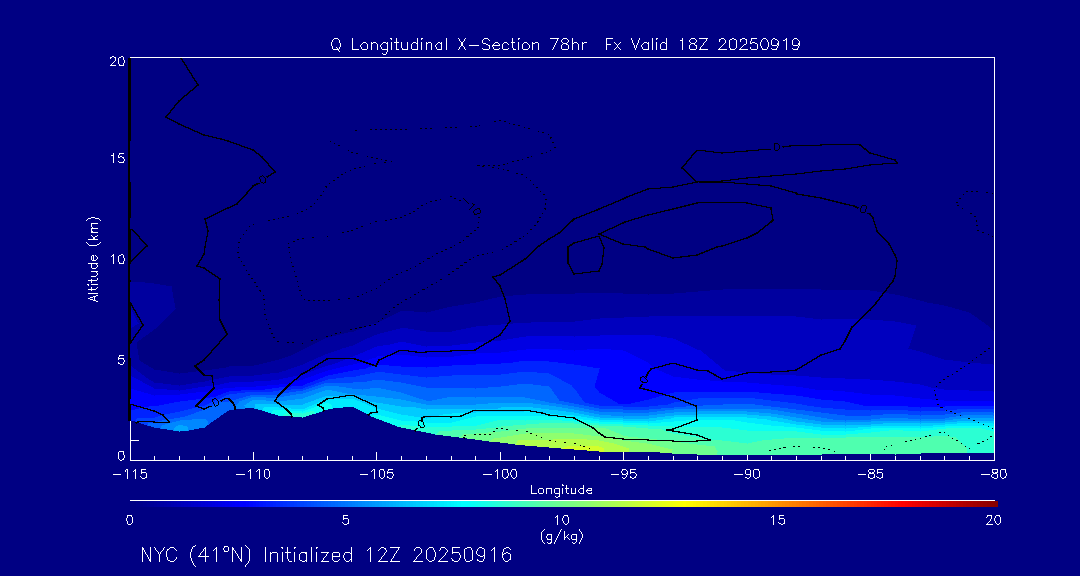The image size is (1080, 576).
Task: Select the -95 longitude tick label
Action: (623, 474)
